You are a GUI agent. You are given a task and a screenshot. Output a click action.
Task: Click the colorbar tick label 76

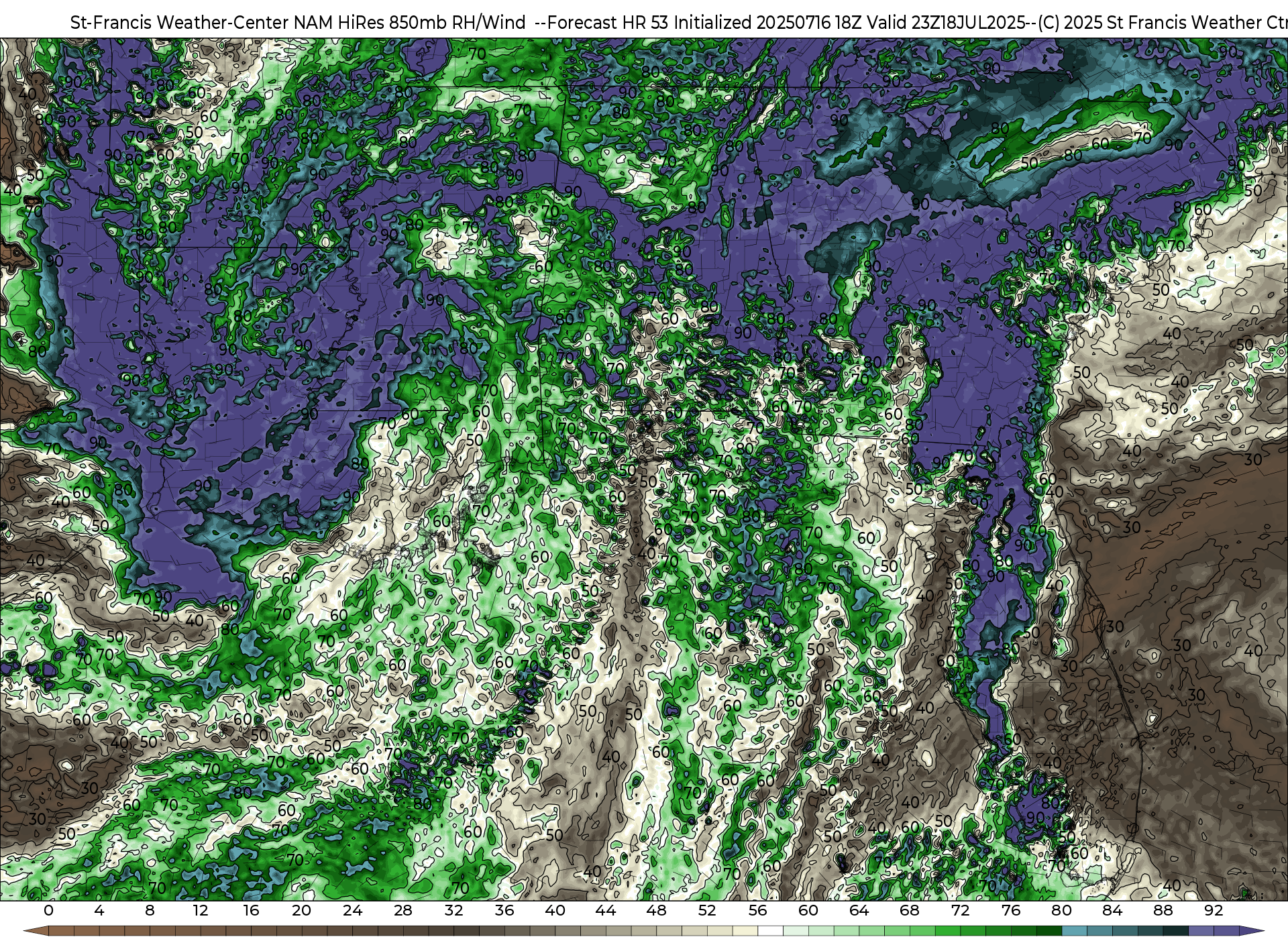[x=1011, y=910]
